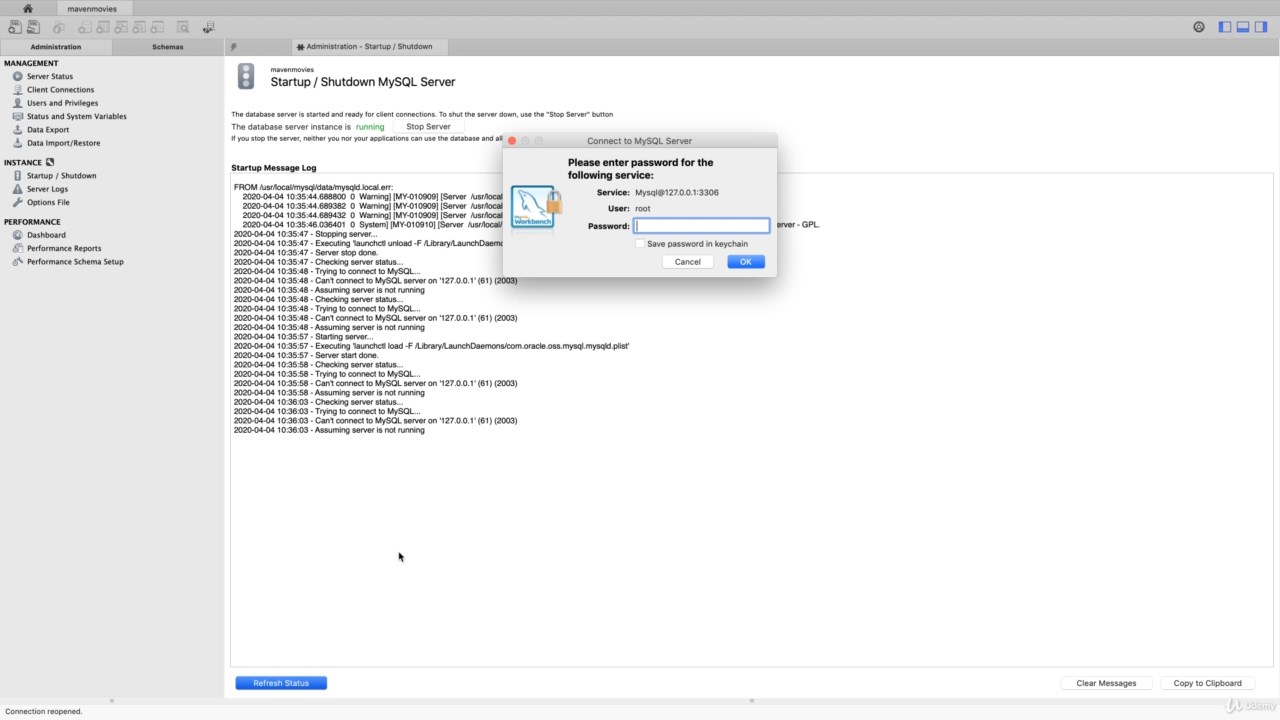The image size is (1280, 720).
Task: Toggle the bottom output panel visibility
Action: pyautogui.click(x=1243, y=27)
